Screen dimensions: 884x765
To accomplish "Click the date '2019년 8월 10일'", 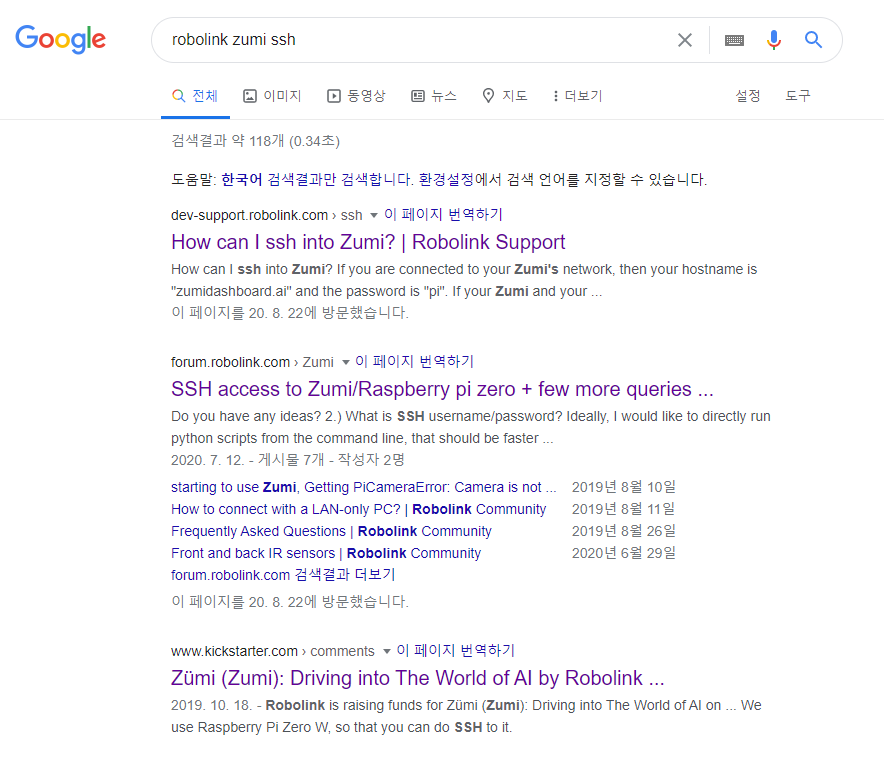I will pos(624,487).
